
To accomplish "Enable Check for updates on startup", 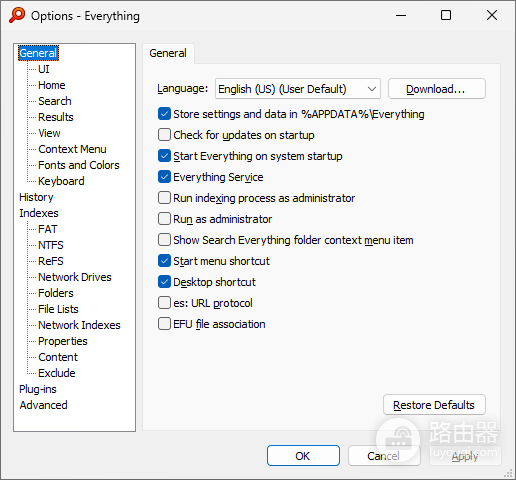I will point(164,135).
